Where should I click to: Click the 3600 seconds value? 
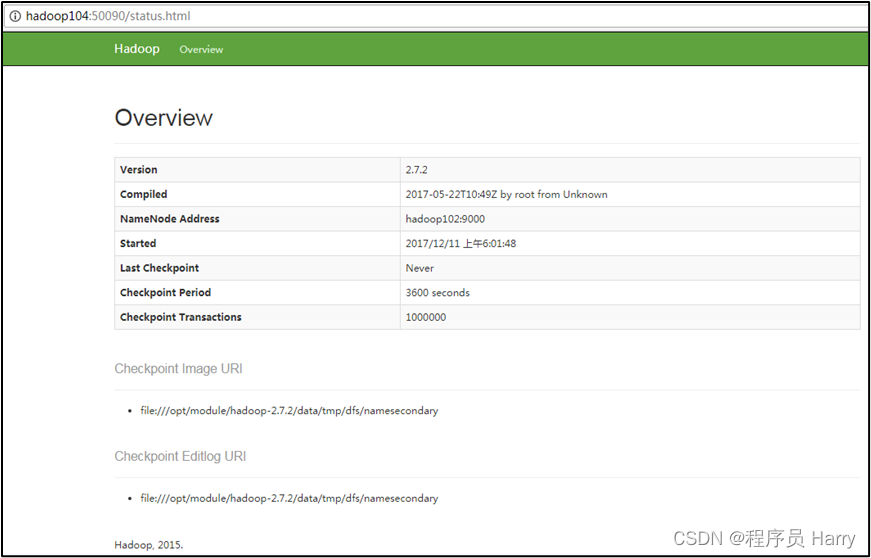[437, 293]
